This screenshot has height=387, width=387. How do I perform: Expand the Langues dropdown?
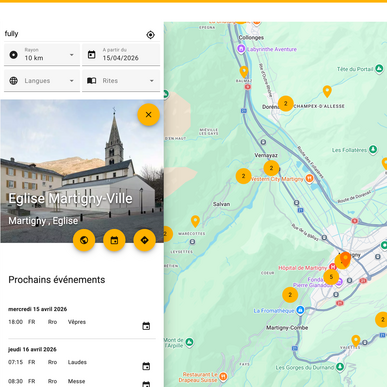coord(42,81)
